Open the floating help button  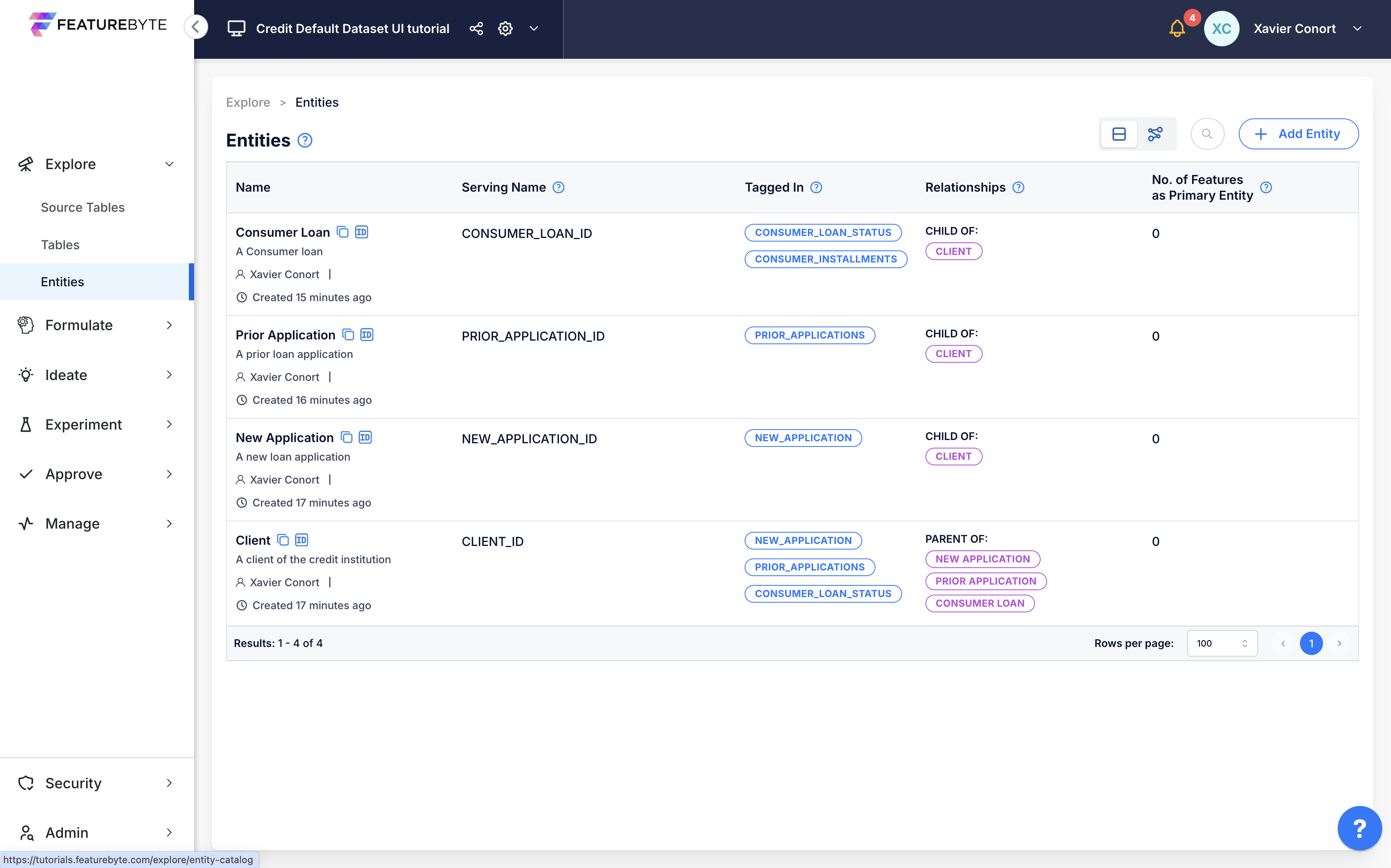1359,828
